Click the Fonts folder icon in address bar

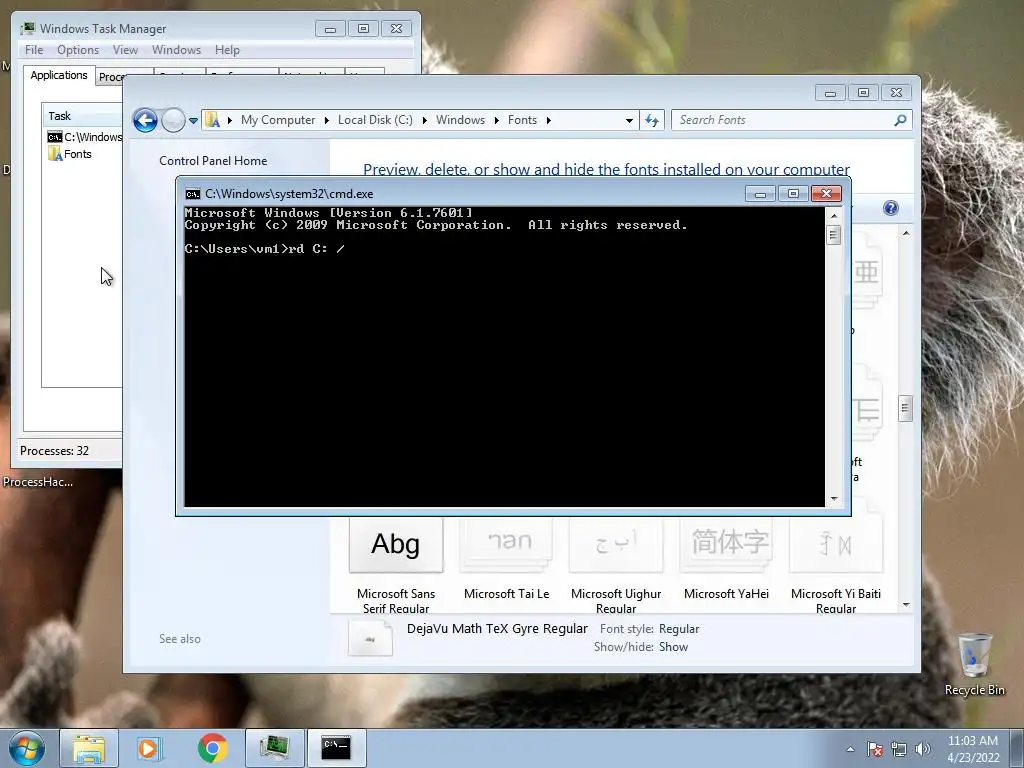[212, 120]
